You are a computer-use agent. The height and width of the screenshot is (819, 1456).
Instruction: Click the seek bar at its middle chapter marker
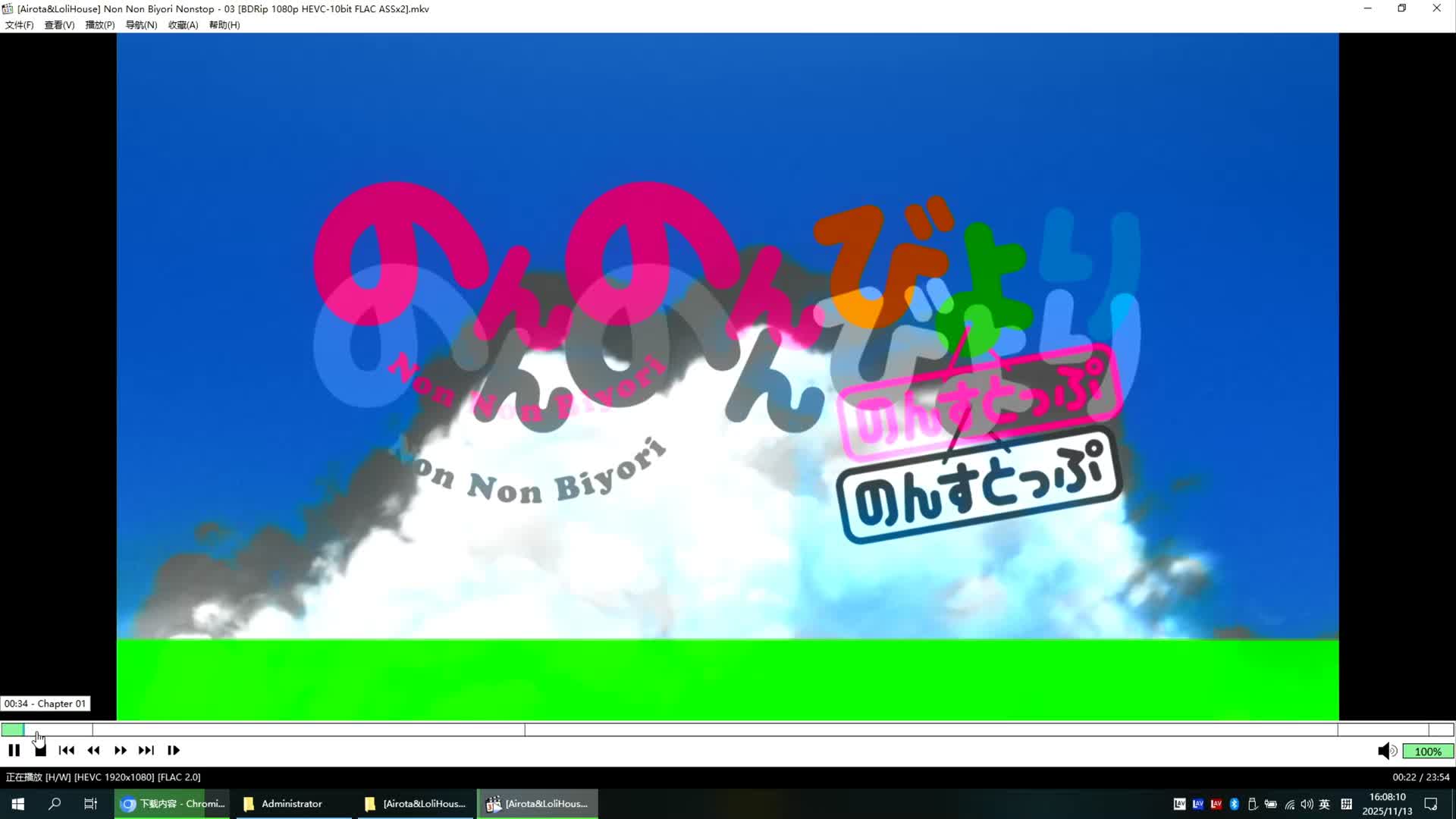coord(525,730)
